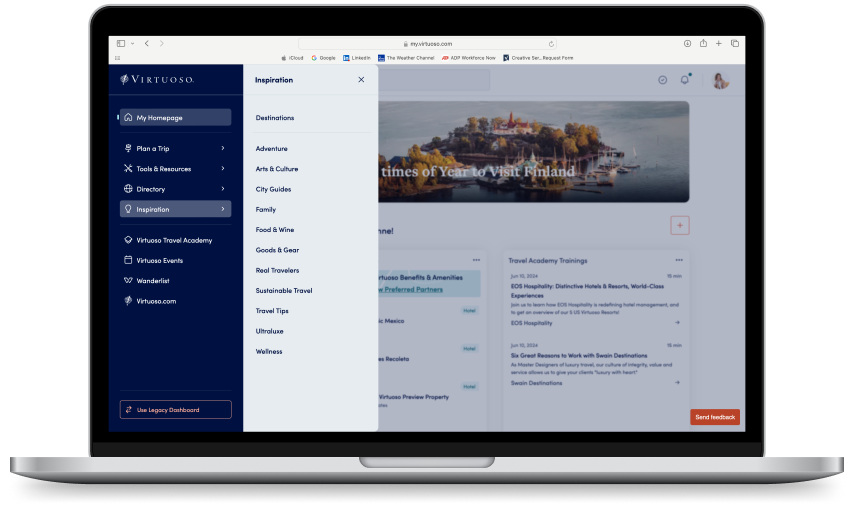854x505 pixels.
Task: Open Virtuoso Events in sidebar
Action: 160,260
